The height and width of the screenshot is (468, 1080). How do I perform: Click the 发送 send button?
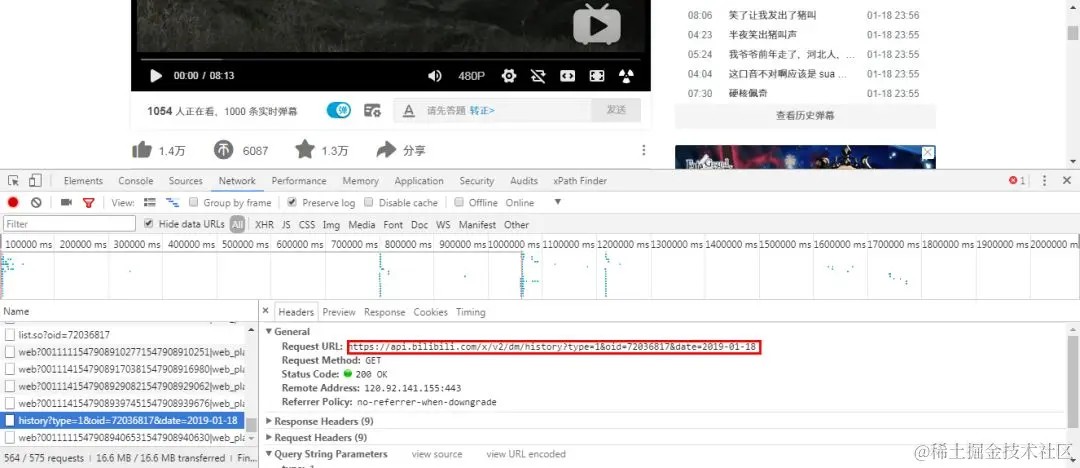tap(616, 110)
